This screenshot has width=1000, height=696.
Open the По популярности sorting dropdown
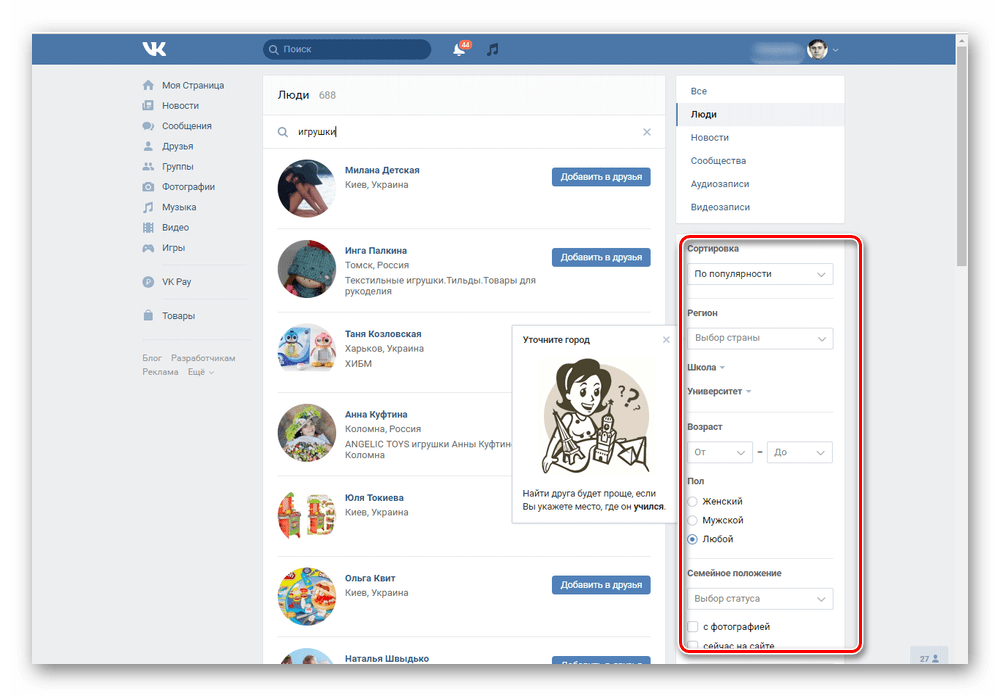(x=760, y=274)
